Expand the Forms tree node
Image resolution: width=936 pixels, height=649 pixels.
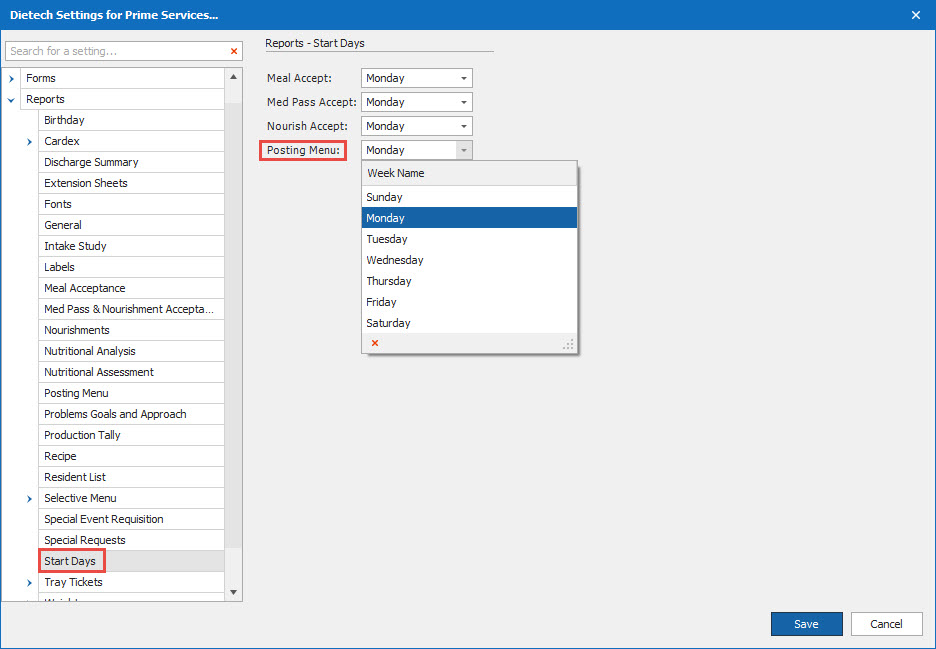point(11,78)
